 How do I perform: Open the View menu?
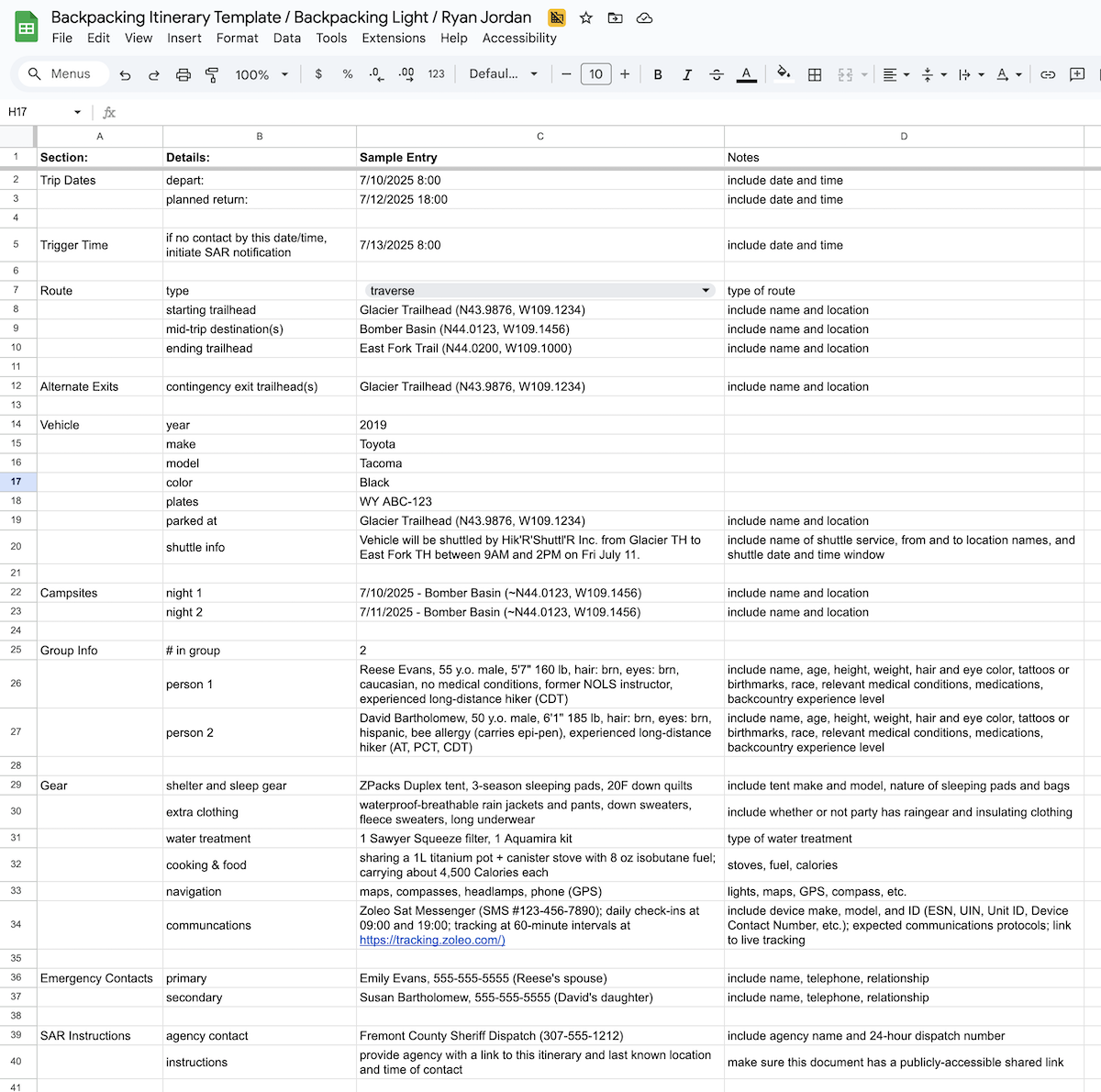(x=139, y=38)
